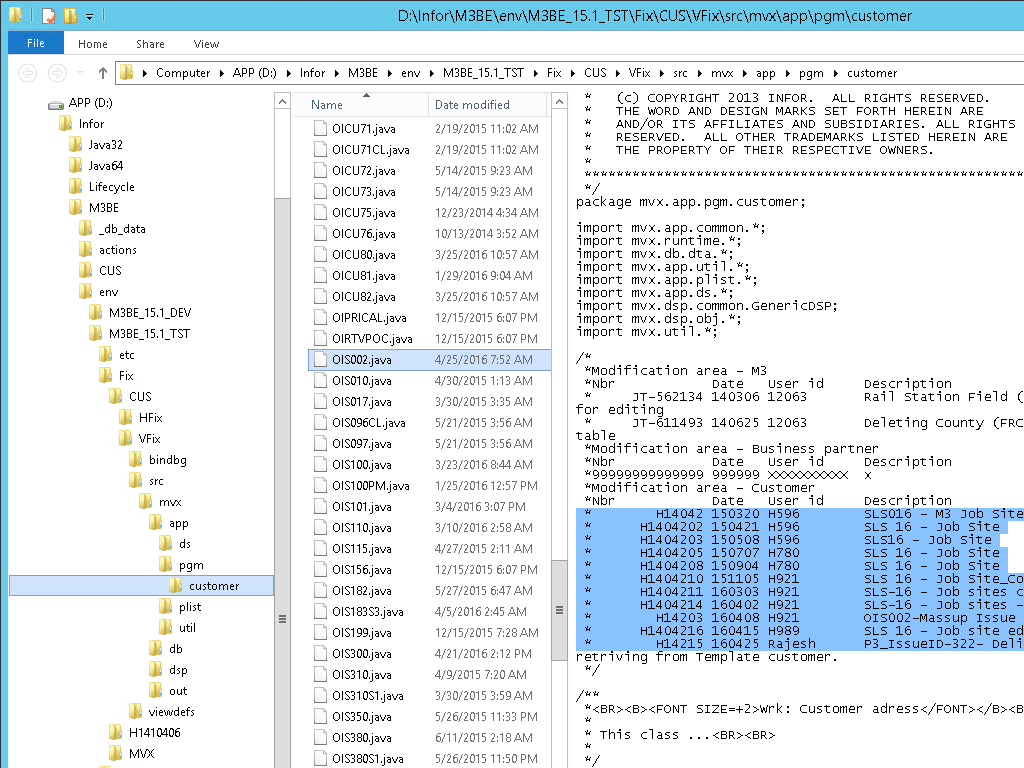Image resolution: width=1024 pixels, height=768 pixels.
Task: Click 'Infor' breadcrumb in the address bar
Action: click(312, 73)
